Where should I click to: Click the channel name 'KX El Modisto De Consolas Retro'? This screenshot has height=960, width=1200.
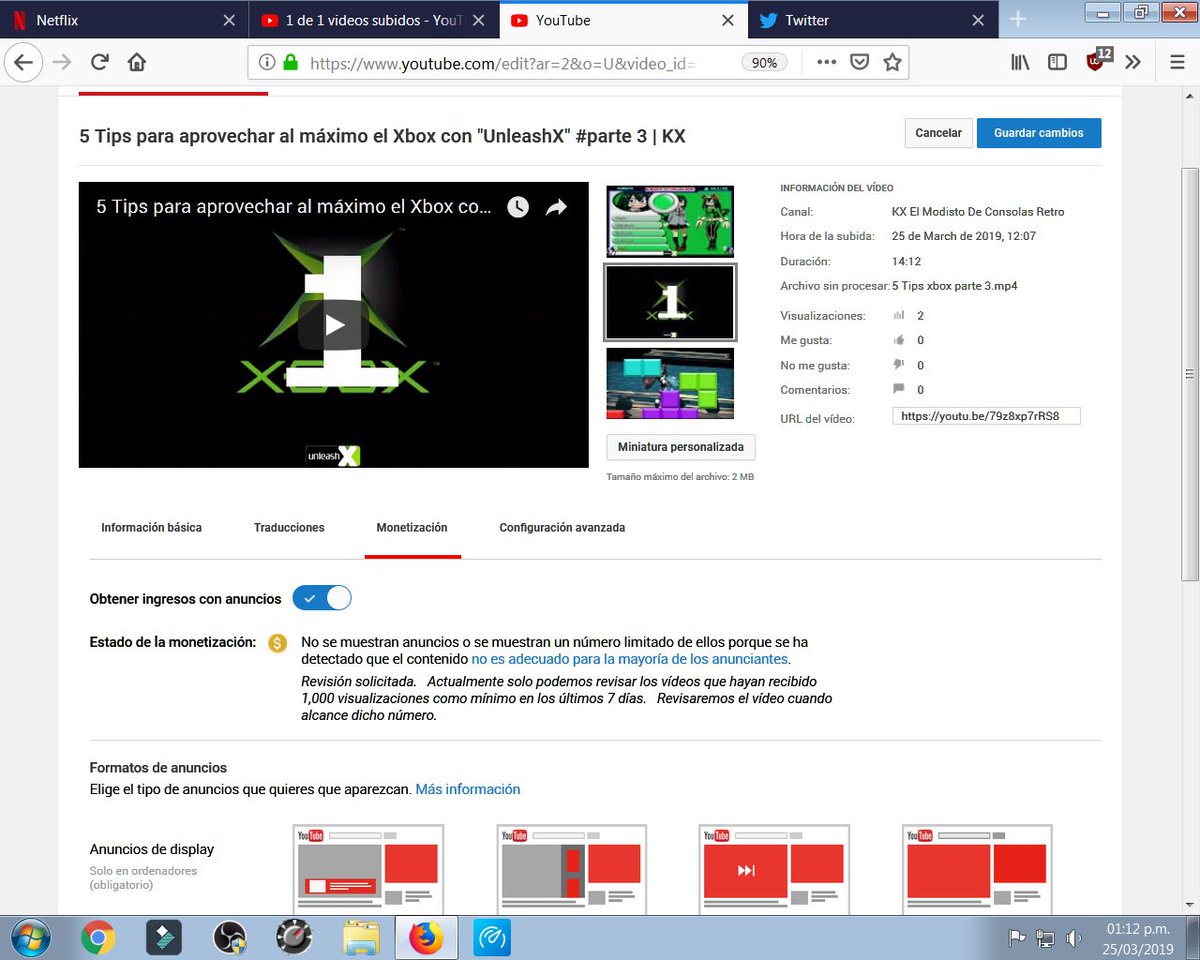pos(978,212)
